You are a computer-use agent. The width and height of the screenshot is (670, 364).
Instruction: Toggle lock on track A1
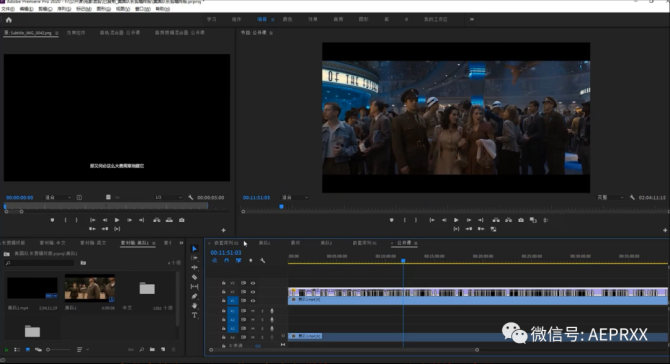pos(223,311)
